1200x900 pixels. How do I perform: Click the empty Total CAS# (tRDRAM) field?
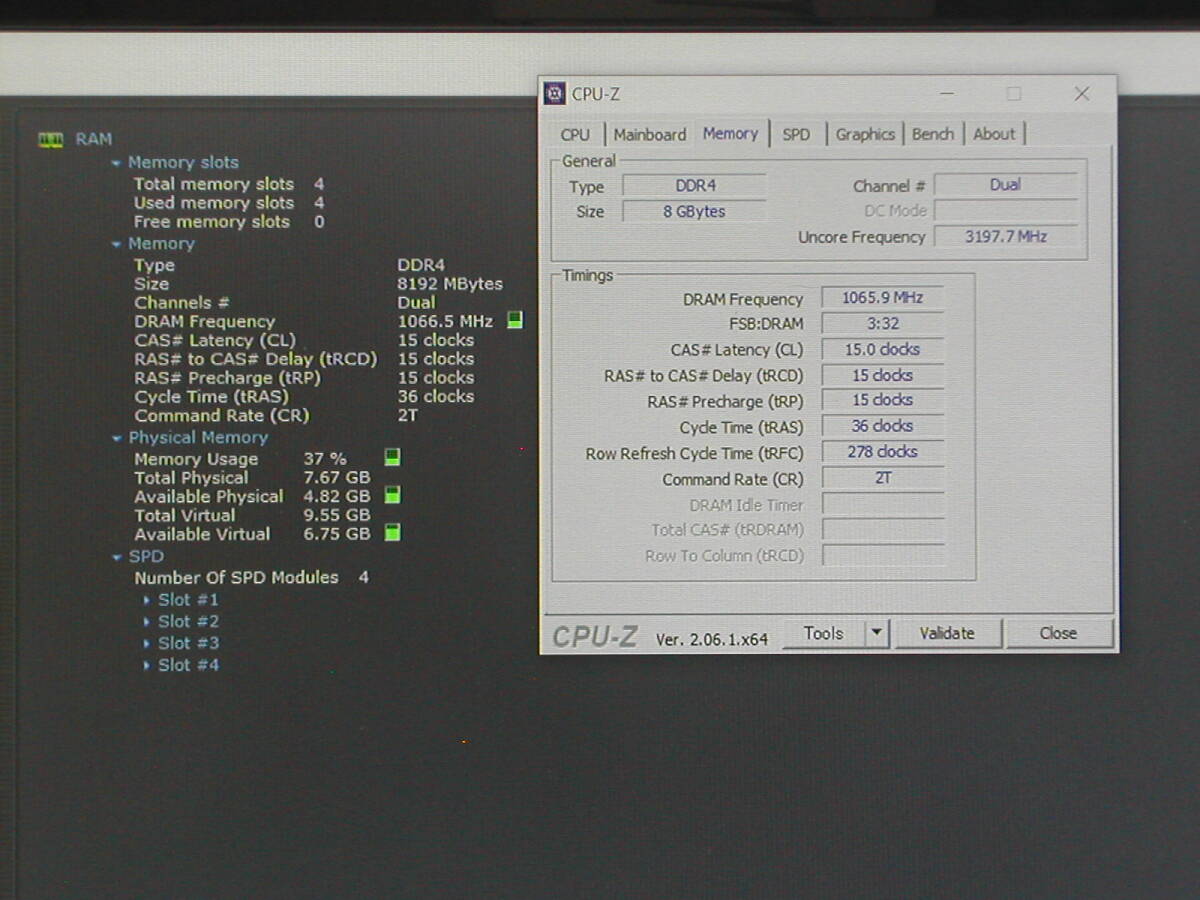(883, 530)
